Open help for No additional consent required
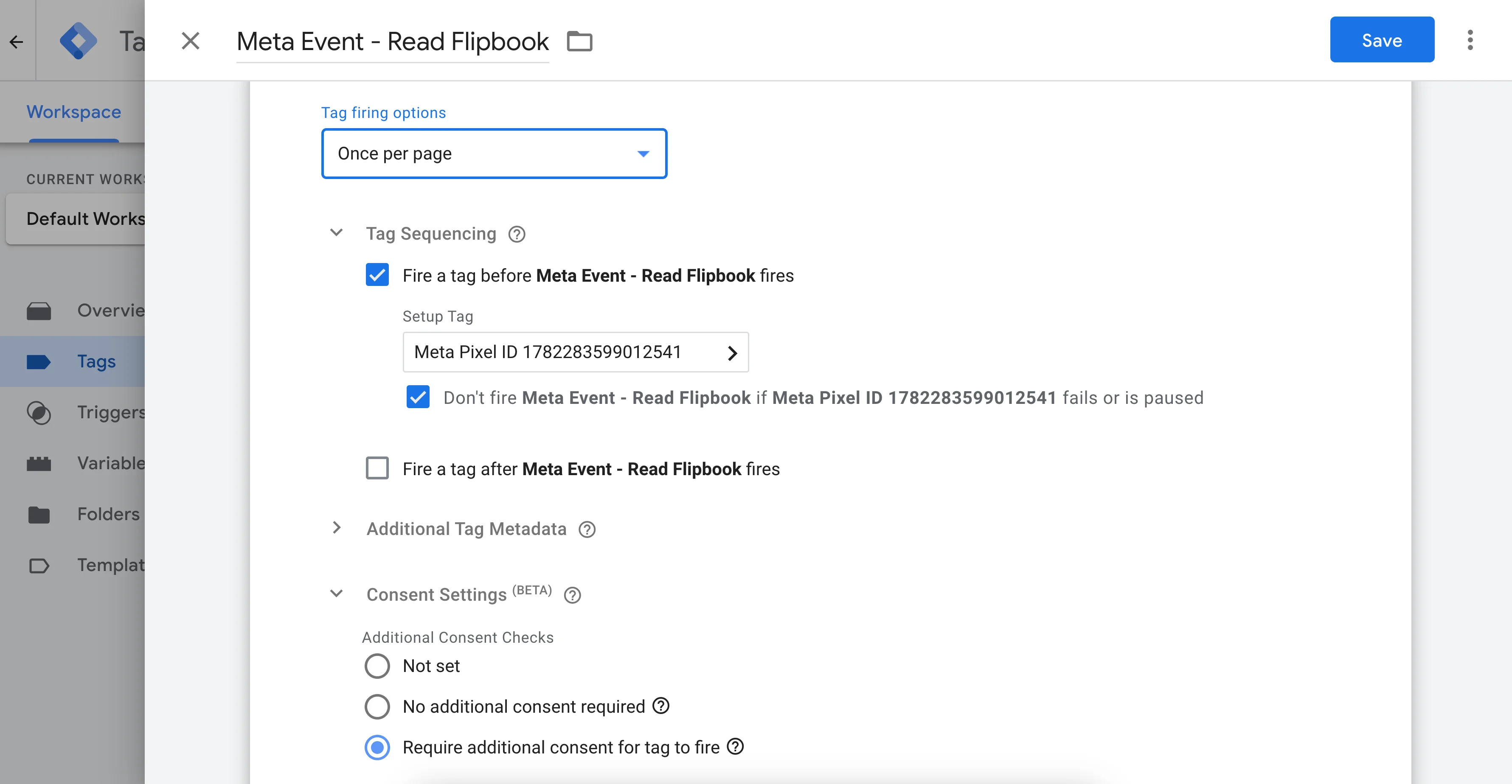The height and width of the screenshot is (784, 1512). tap(661, 706)
